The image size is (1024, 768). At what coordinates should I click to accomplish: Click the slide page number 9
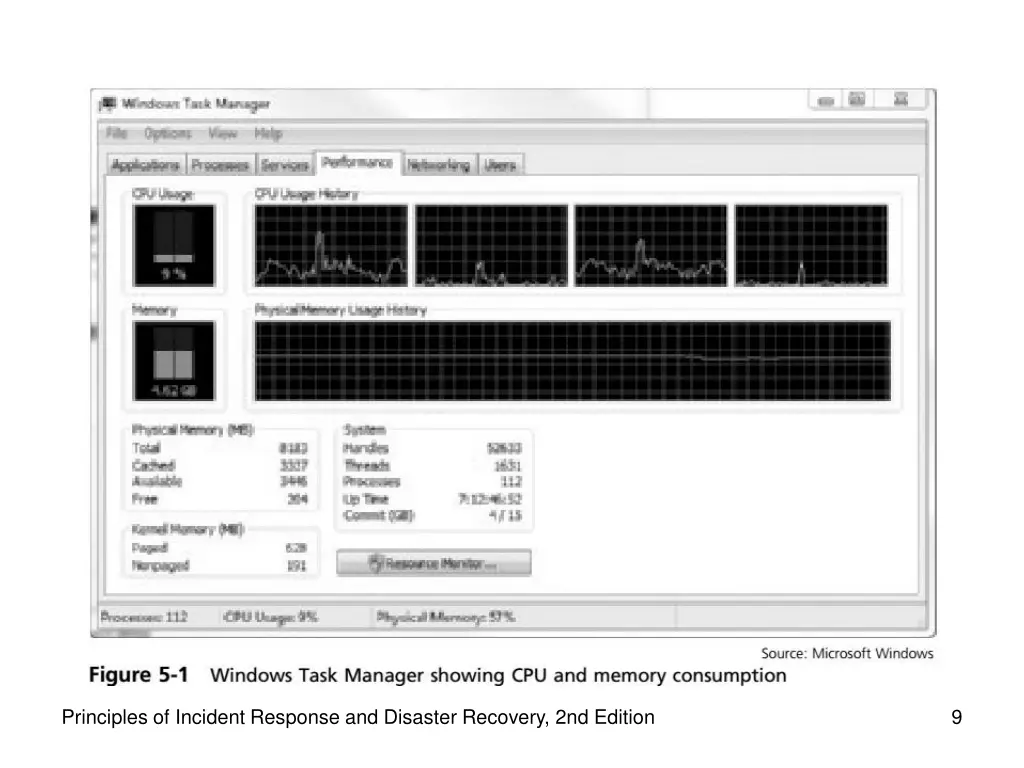pyautogui.click(x=956, y=717)
